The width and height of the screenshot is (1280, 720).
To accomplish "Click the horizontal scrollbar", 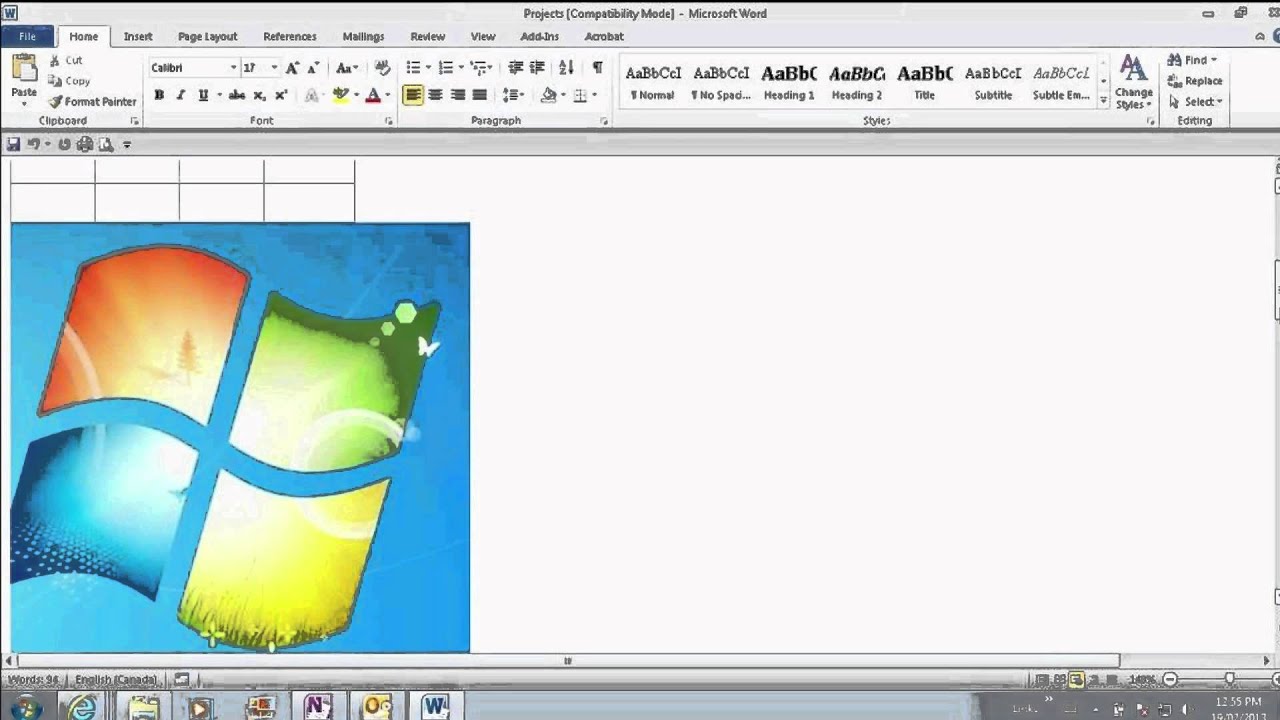I will (x=568, y=660).
